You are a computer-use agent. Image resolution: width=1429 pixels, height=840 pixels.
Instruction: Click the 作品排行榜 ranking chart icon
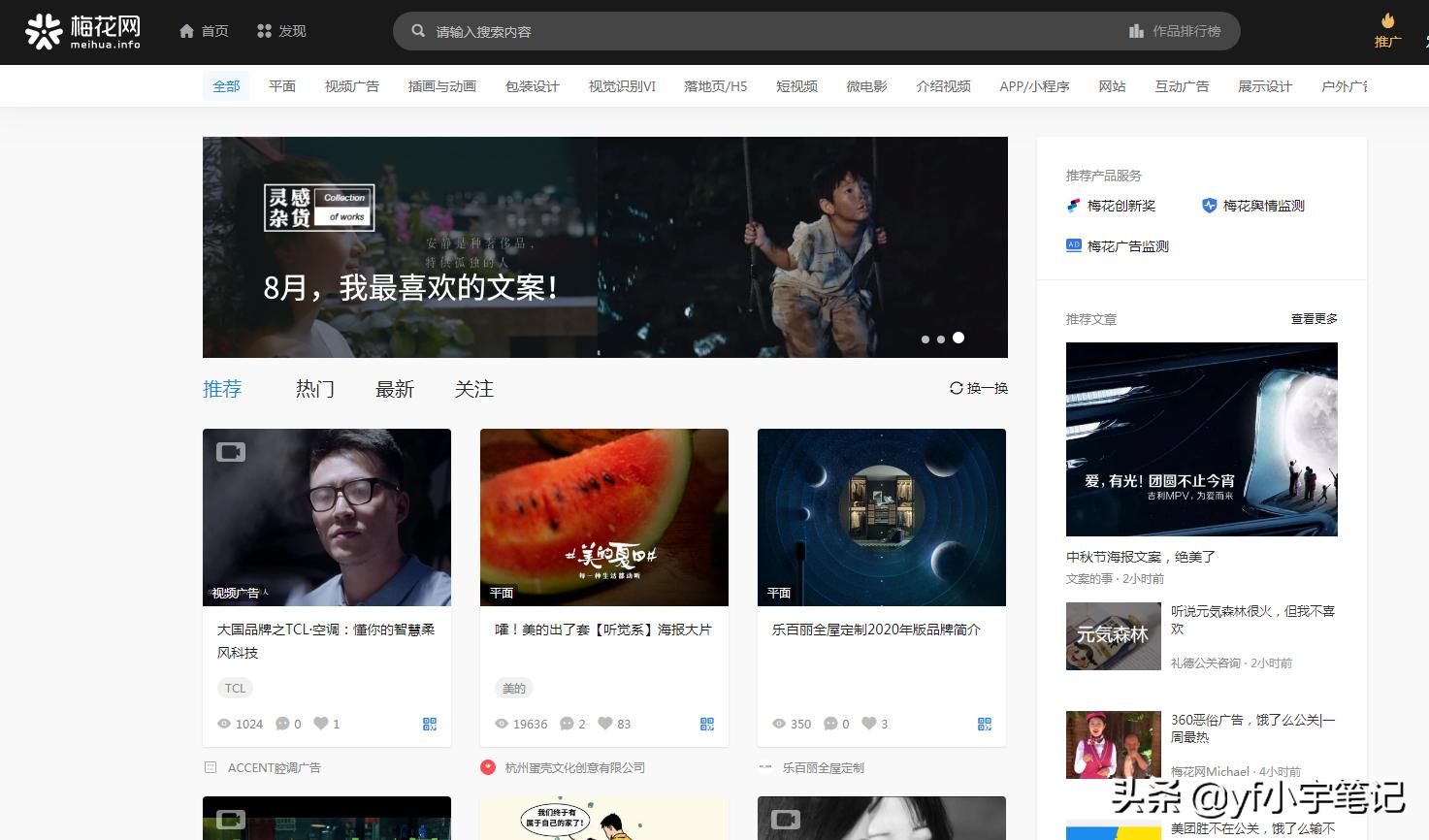(1136, 30)
